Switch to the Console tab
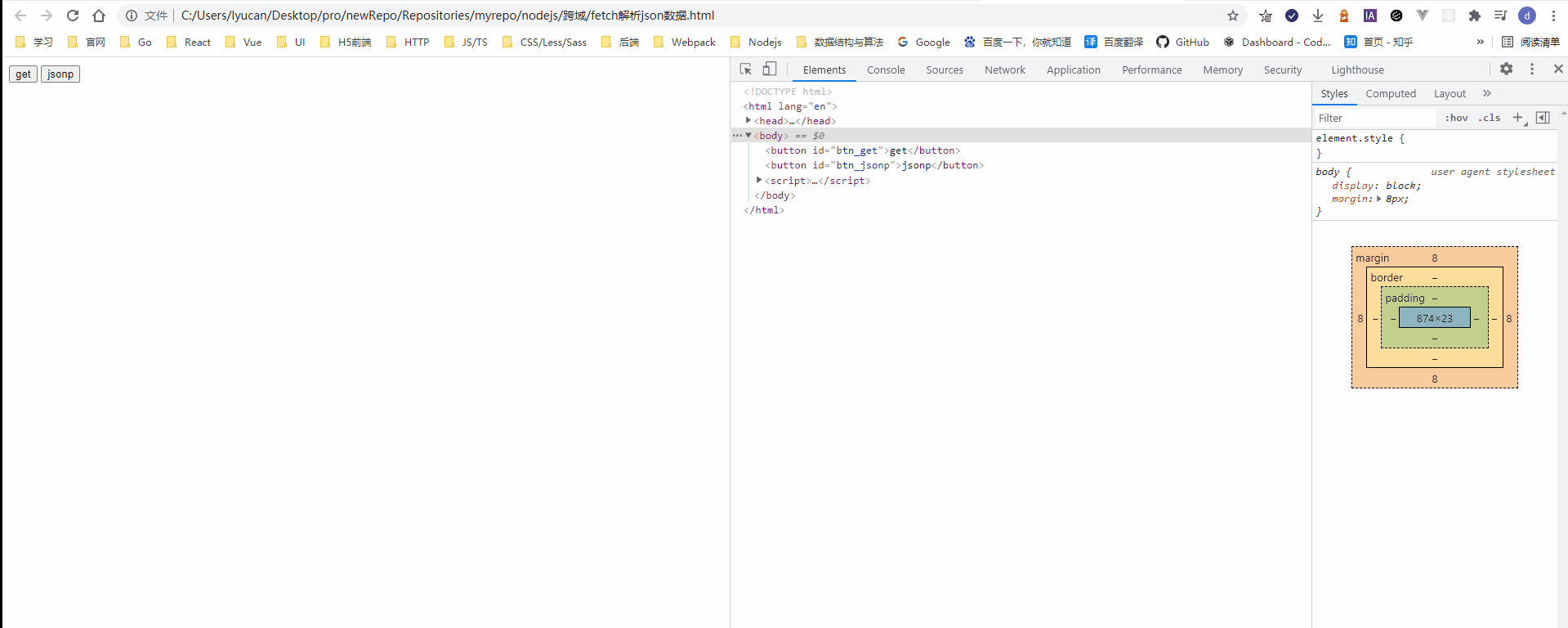Screen dimensions: 1568x628 tap(886, 70)
